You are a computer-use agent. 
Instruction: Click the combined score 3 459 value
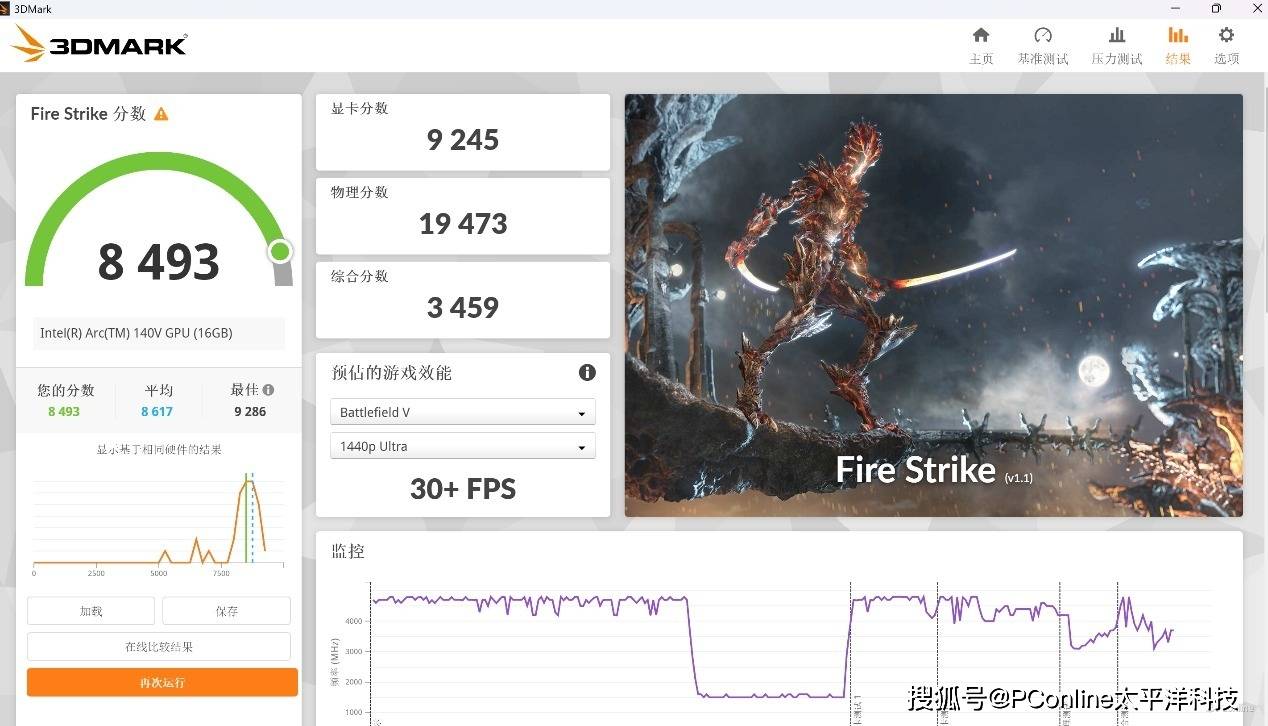tap(462, 308)
